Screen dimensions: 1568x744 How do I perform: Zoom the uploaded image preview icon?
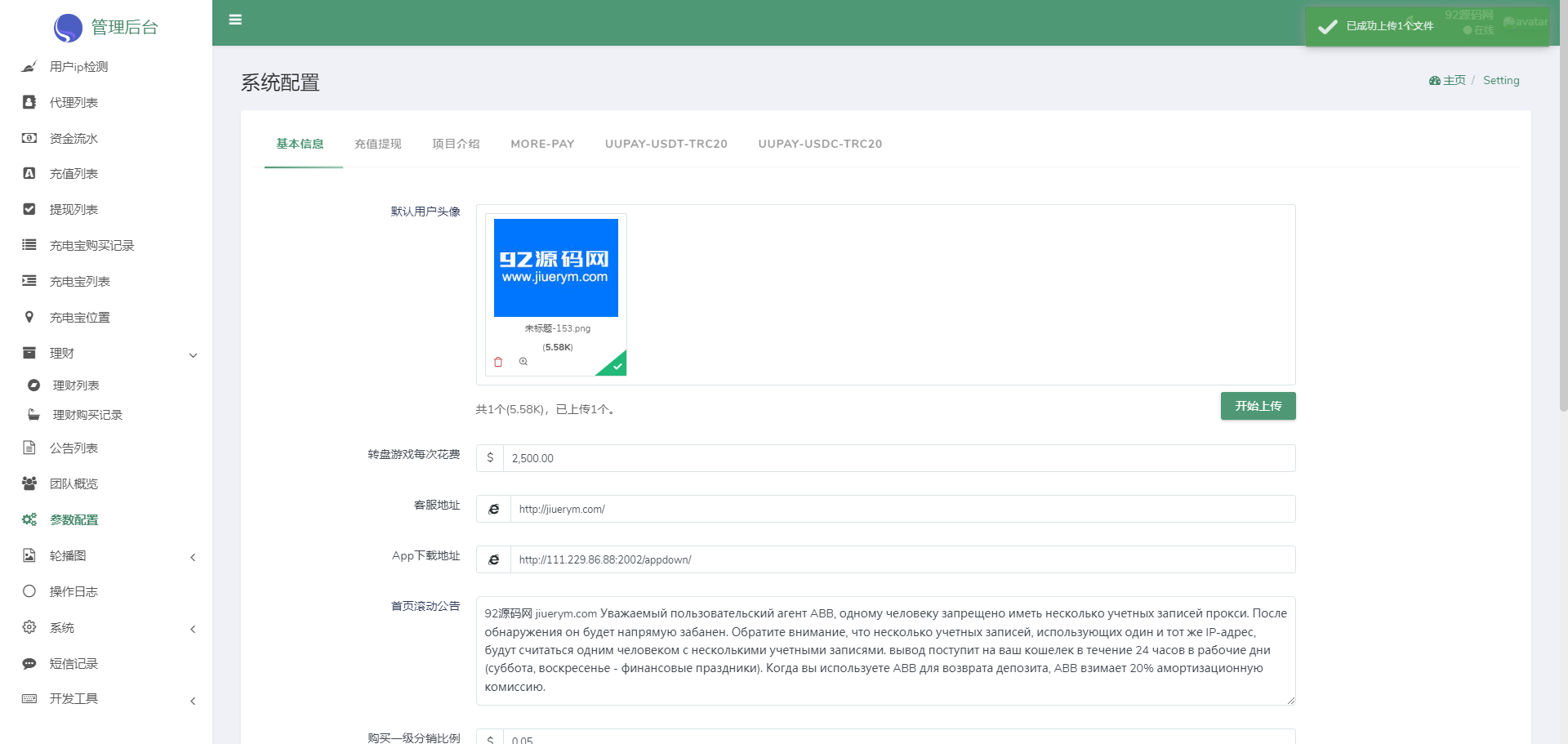[x=523, y=362]
